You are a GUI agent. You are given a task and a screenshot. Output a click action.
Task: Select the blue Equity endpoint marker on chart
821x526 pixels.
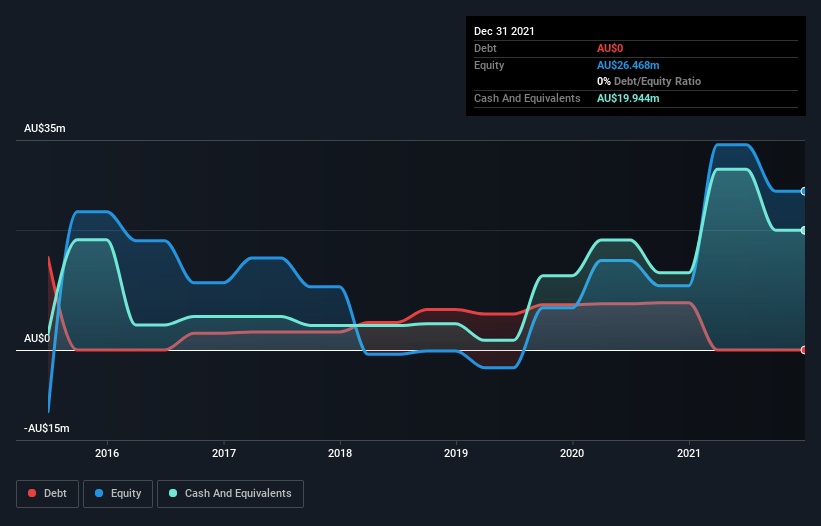point(804,192)
